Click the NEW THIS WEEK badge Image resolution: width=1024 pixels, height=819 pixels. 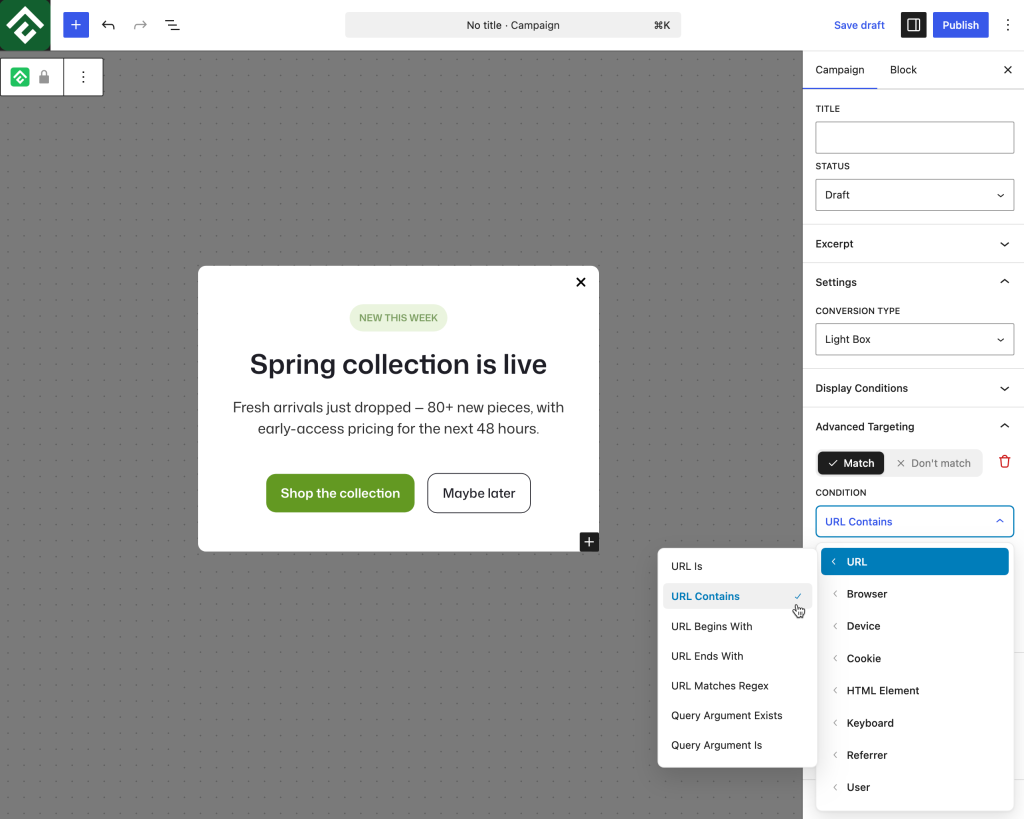coord(398,317)
